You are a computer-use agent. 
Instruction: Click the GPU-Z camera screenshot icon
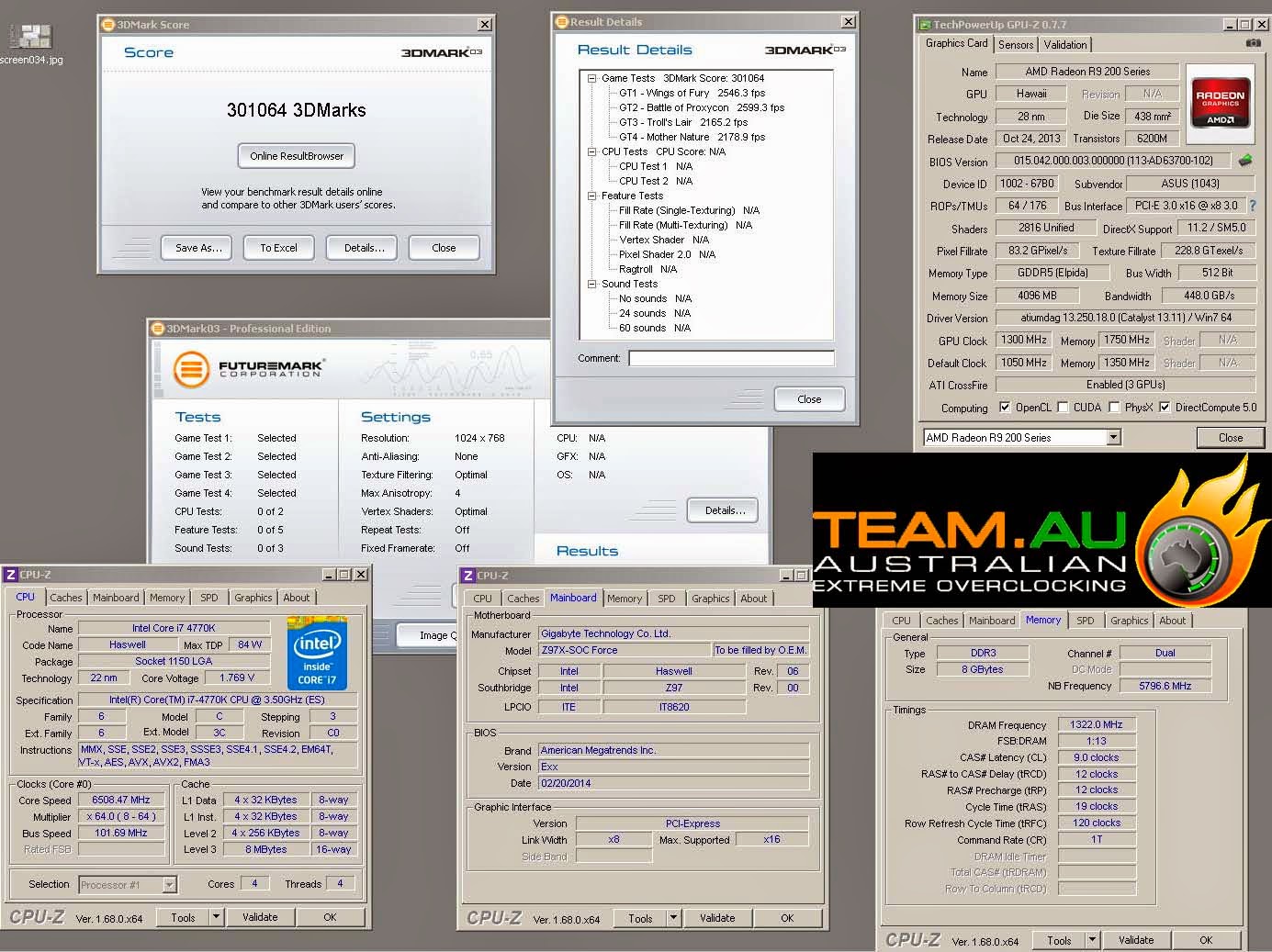click(x=1253, y=43)
